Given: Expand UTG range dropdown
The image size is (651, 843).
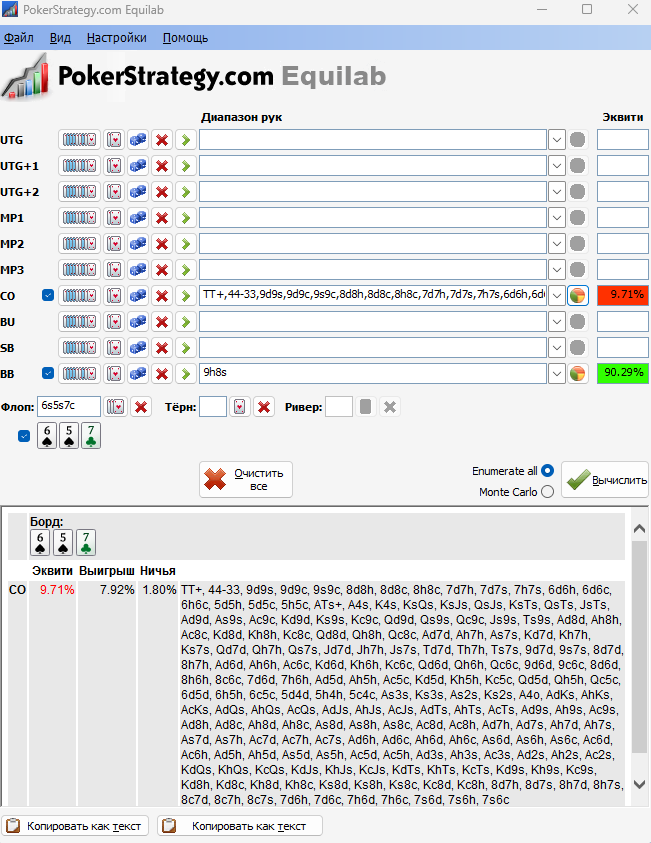Looking at the screenshot, I should tap(557, 140).
